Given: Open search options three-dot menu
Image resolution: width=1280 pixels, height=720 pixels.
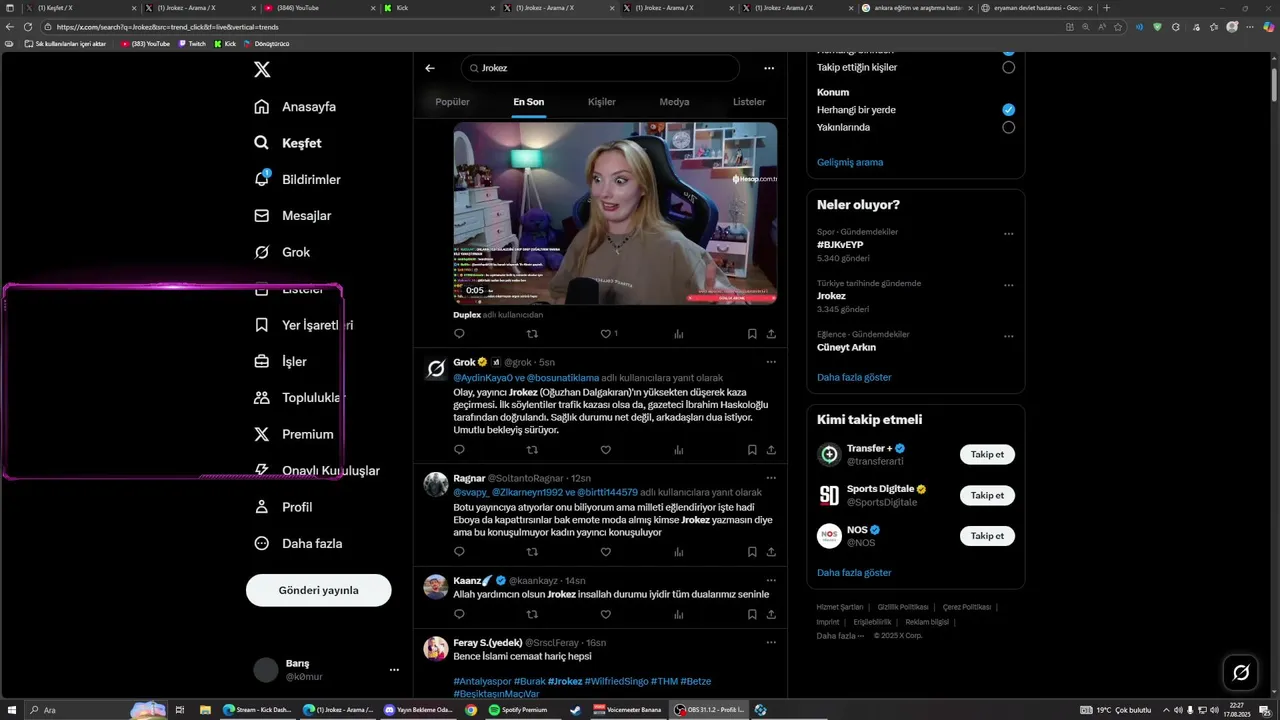Looking at the screenshot, I should click(x=769, y=68).
